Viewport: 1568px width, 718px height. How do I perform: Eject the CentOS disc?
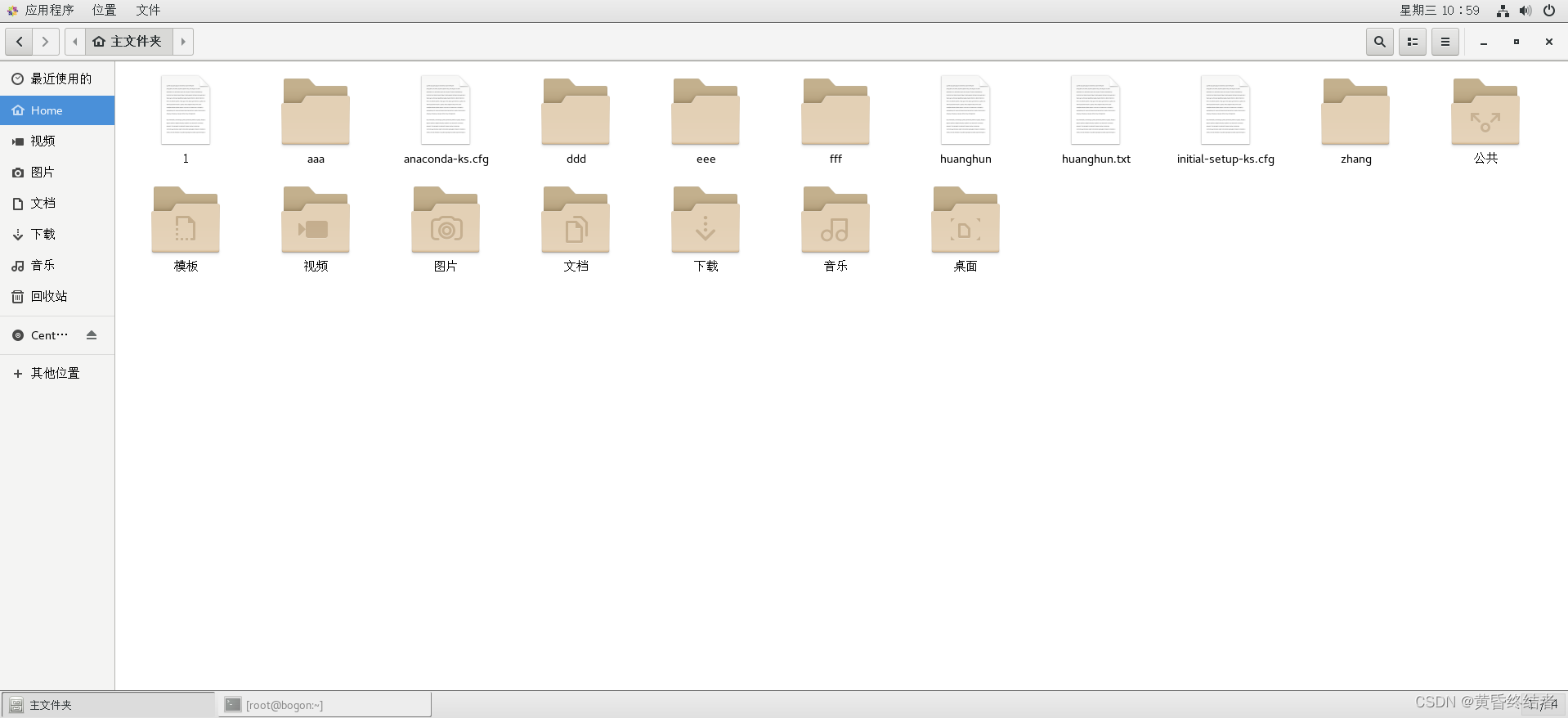[92, 335]
